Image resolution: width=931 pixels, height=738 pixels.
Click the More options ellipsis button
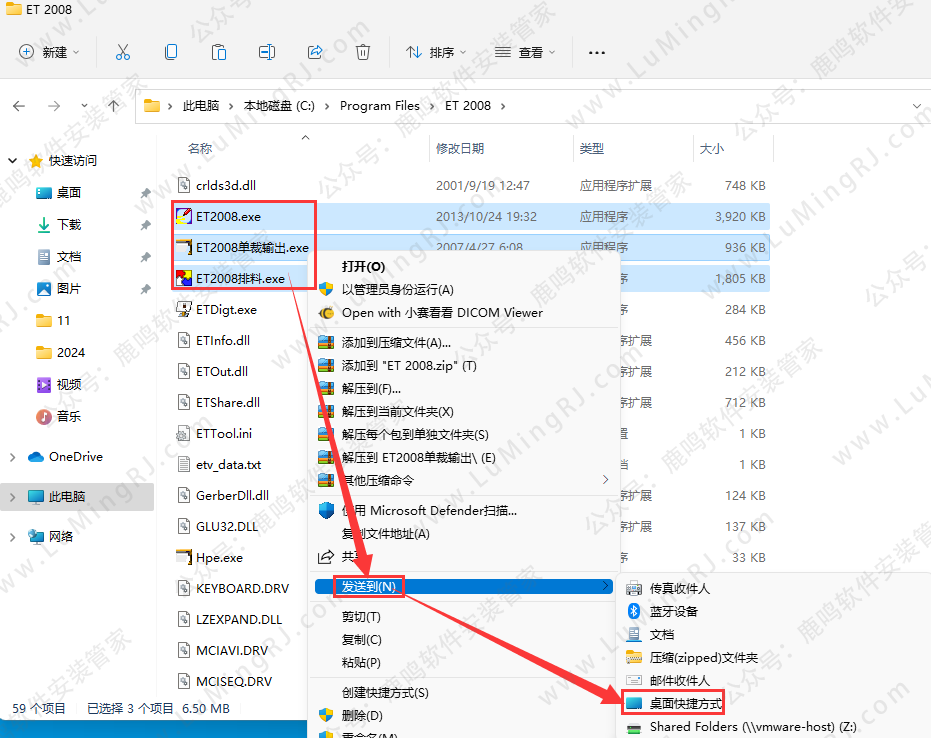pos(597,52)
